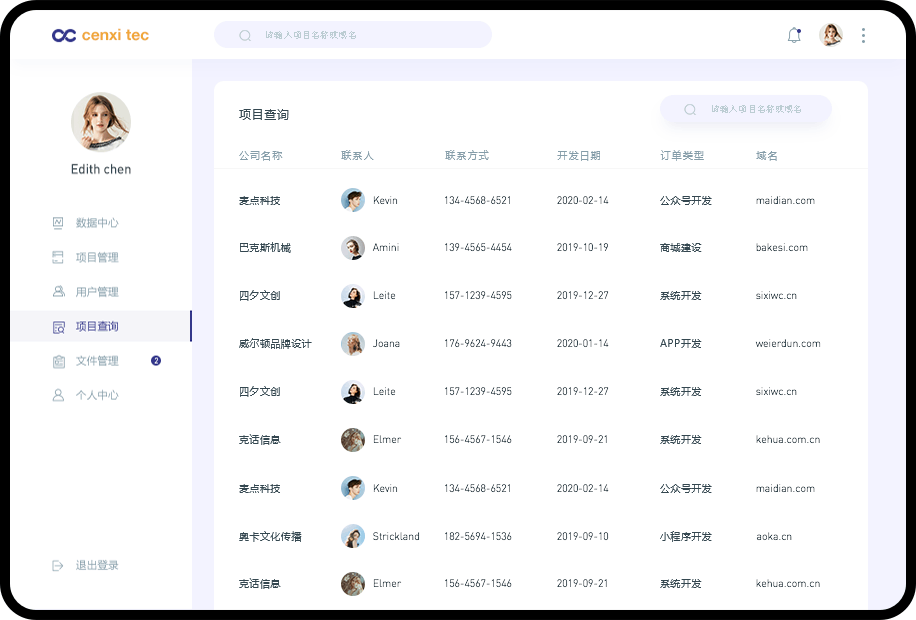The image size is (916, 620).
Task: Open the three-dot more options menu
Action: 863,35
